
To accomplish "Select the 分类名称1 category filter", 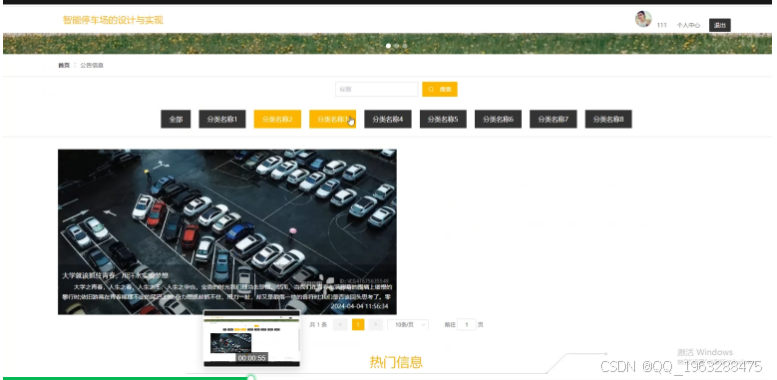I will click(222, 119).
